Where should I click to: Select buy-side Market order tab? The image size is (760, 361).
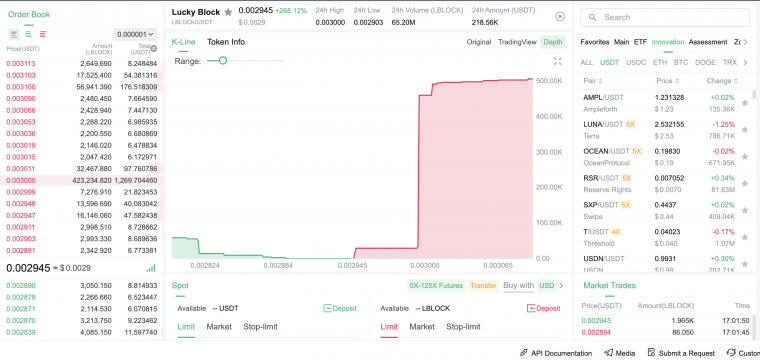point(219,327)
